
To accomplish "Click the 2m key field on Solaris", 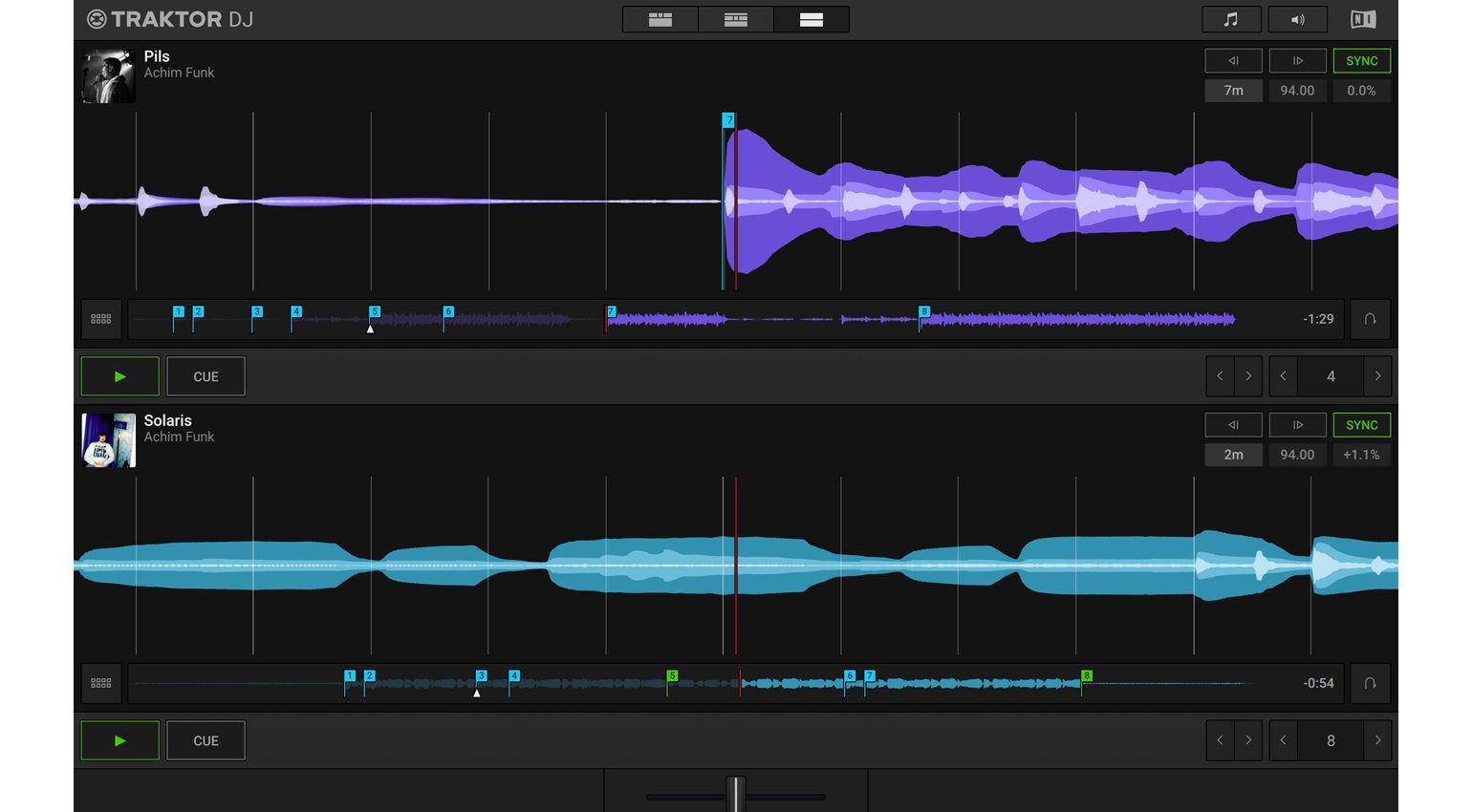I will (x=1233, y=455).
